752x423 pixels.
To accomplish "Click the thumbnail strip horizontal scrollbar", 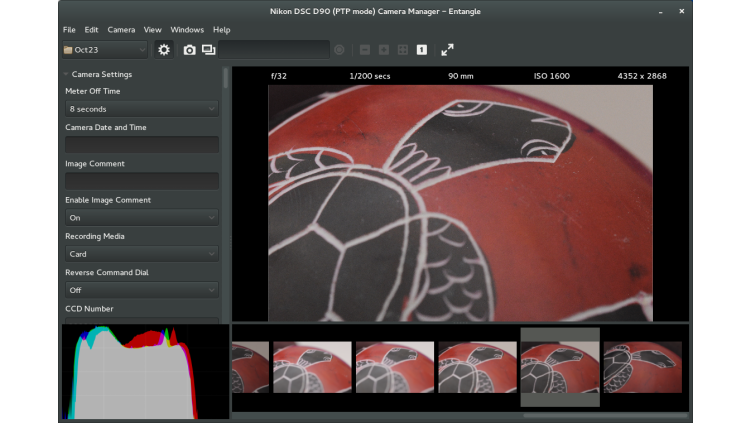I will (605, 415).
